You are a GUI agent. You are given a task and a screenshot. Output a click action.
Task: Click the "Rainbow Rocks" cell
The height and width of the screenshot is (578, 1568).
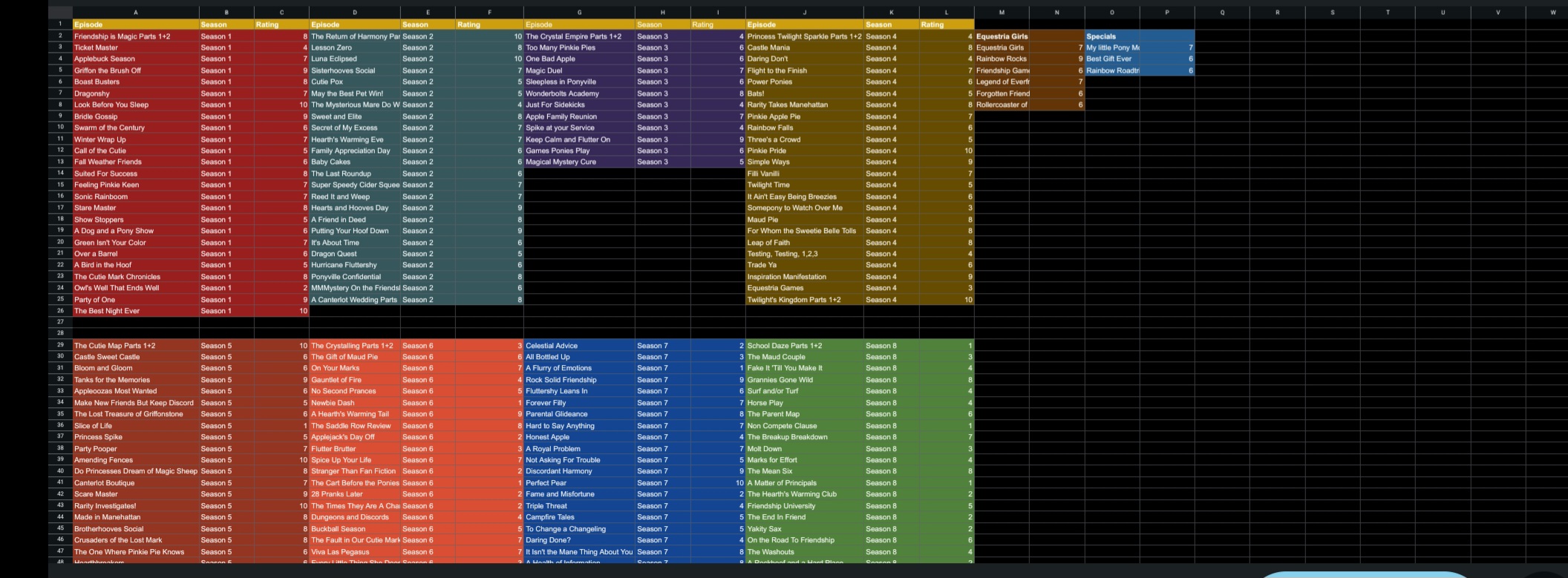click(1002, 59)
